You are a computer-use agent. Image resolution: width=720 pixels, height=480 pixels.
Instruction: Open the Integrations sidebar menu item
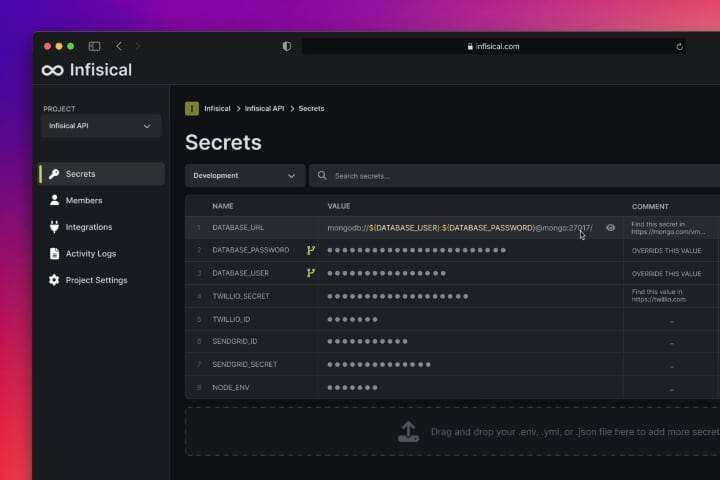(x=102, y=227)
